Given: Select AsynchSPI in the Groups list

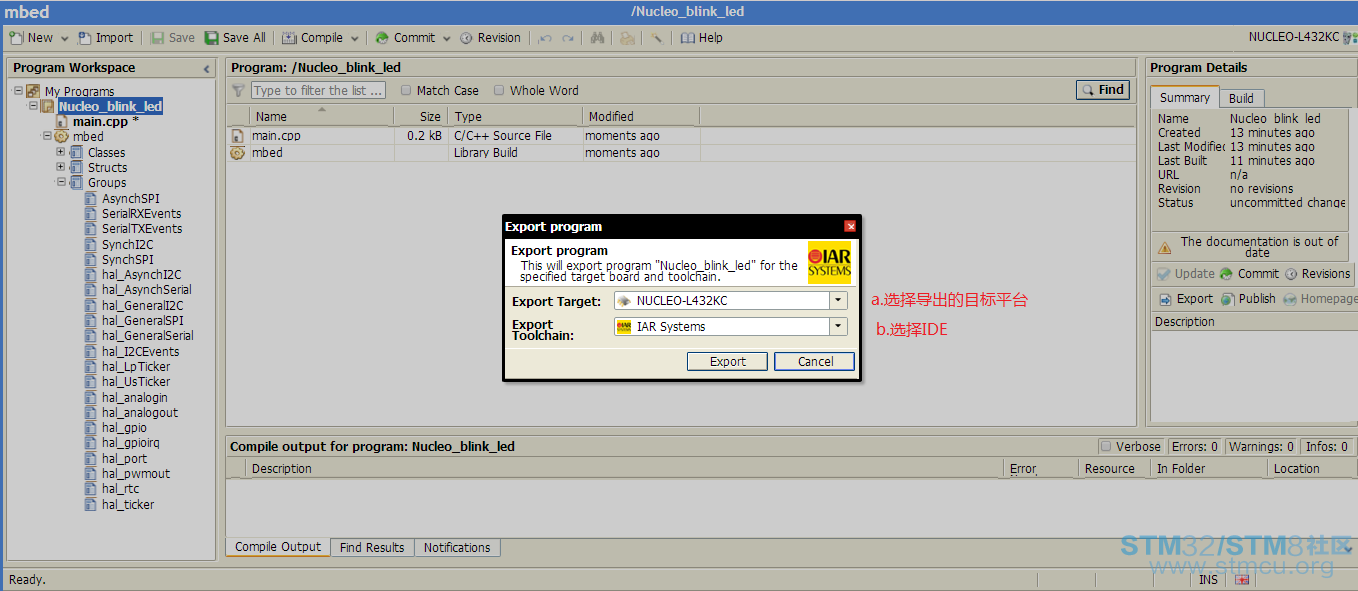Looking at the screenshot, I should pyautogui.click(x=130, y=198).
